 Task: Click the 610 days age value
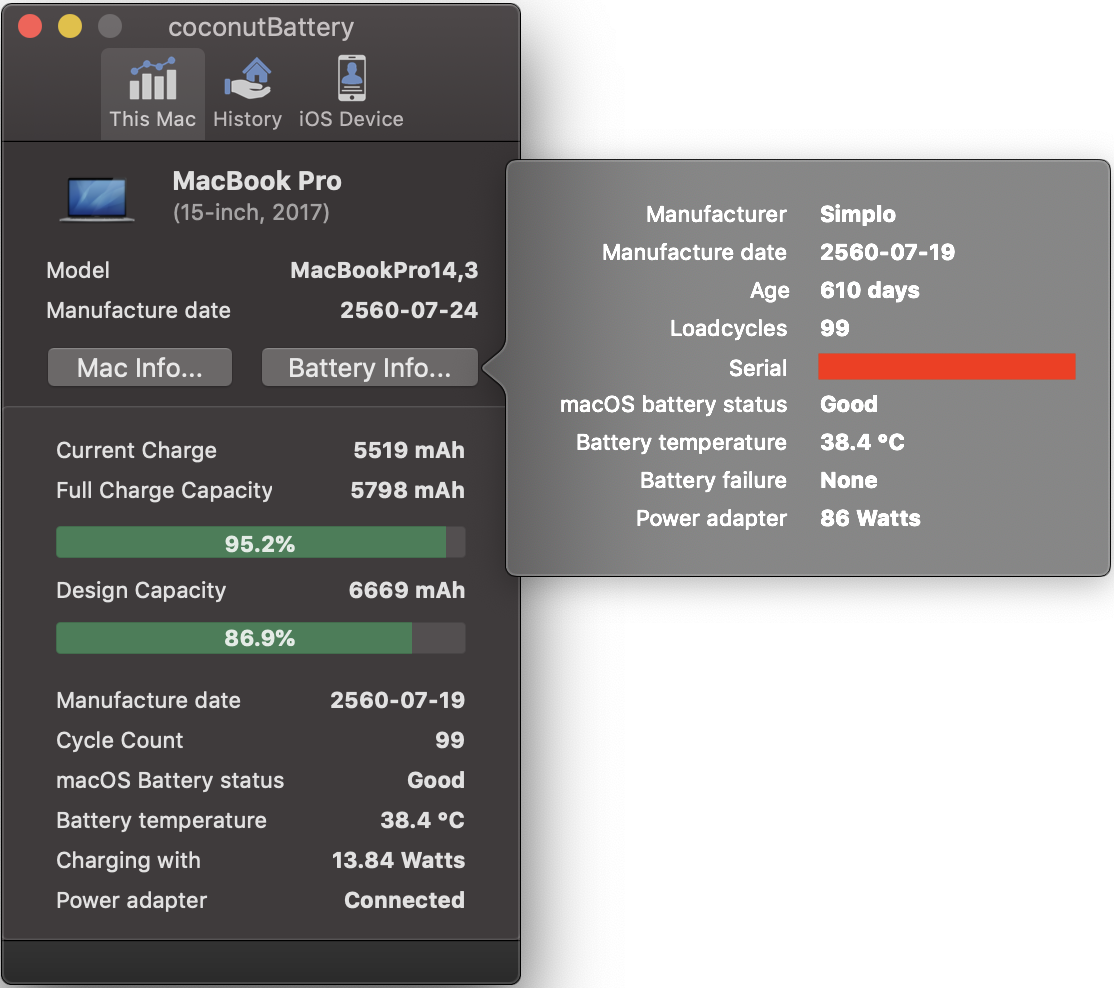tap(870, 290)
